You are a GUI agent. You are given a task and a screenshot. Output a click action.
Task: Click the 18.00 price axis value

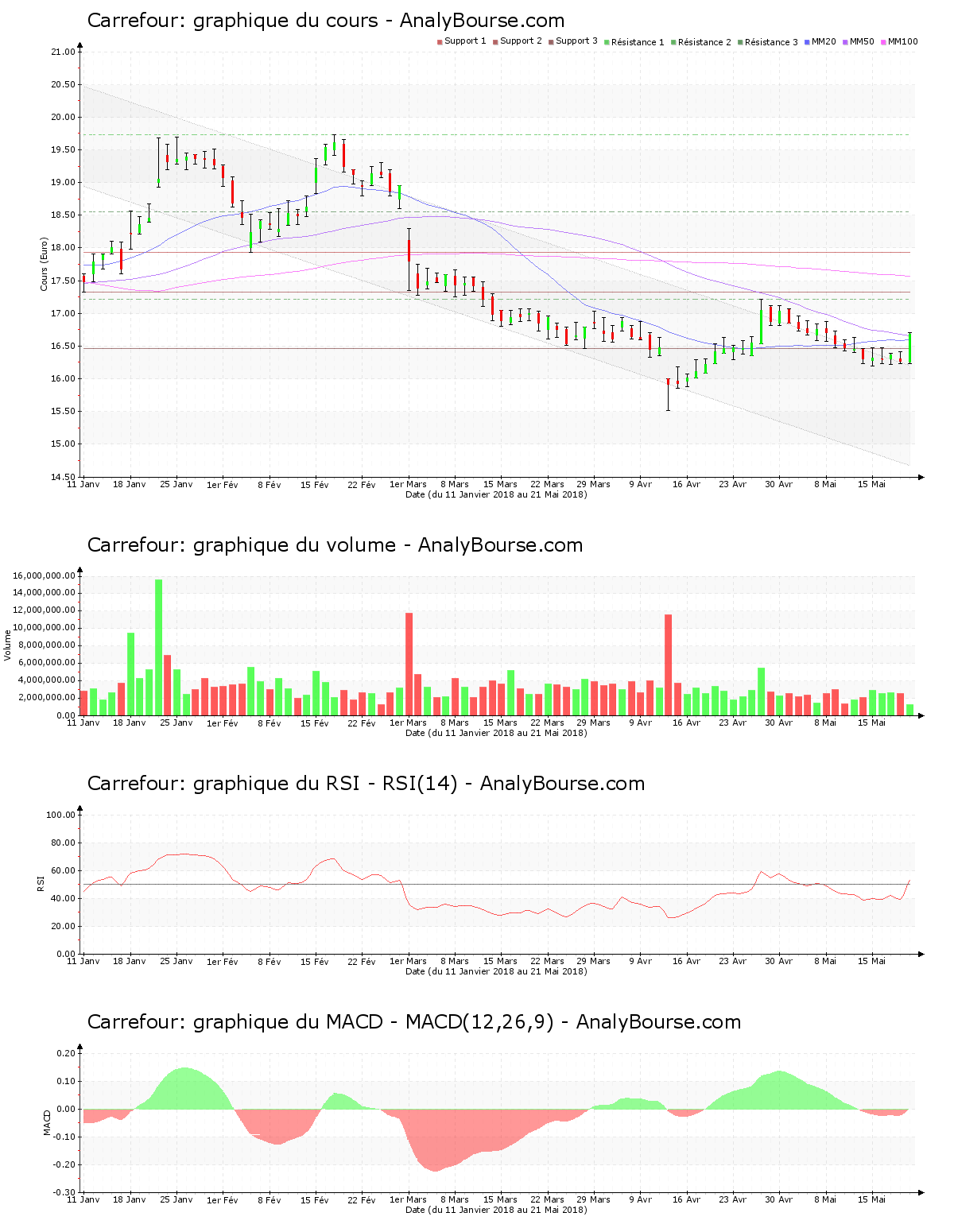pyautogui.click(x=63, y=248)
